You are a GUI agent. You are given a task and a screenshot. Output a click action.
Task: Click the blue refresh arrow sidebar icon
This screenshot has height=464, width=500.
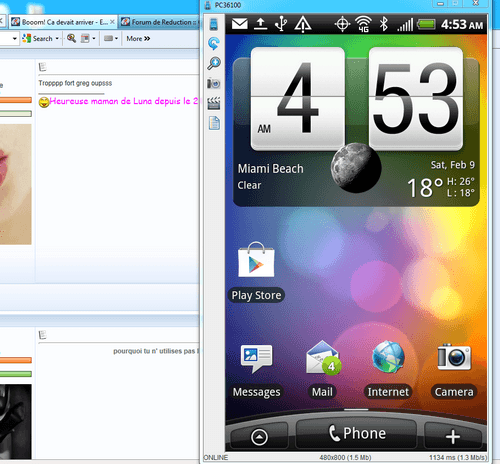point(214,44)
